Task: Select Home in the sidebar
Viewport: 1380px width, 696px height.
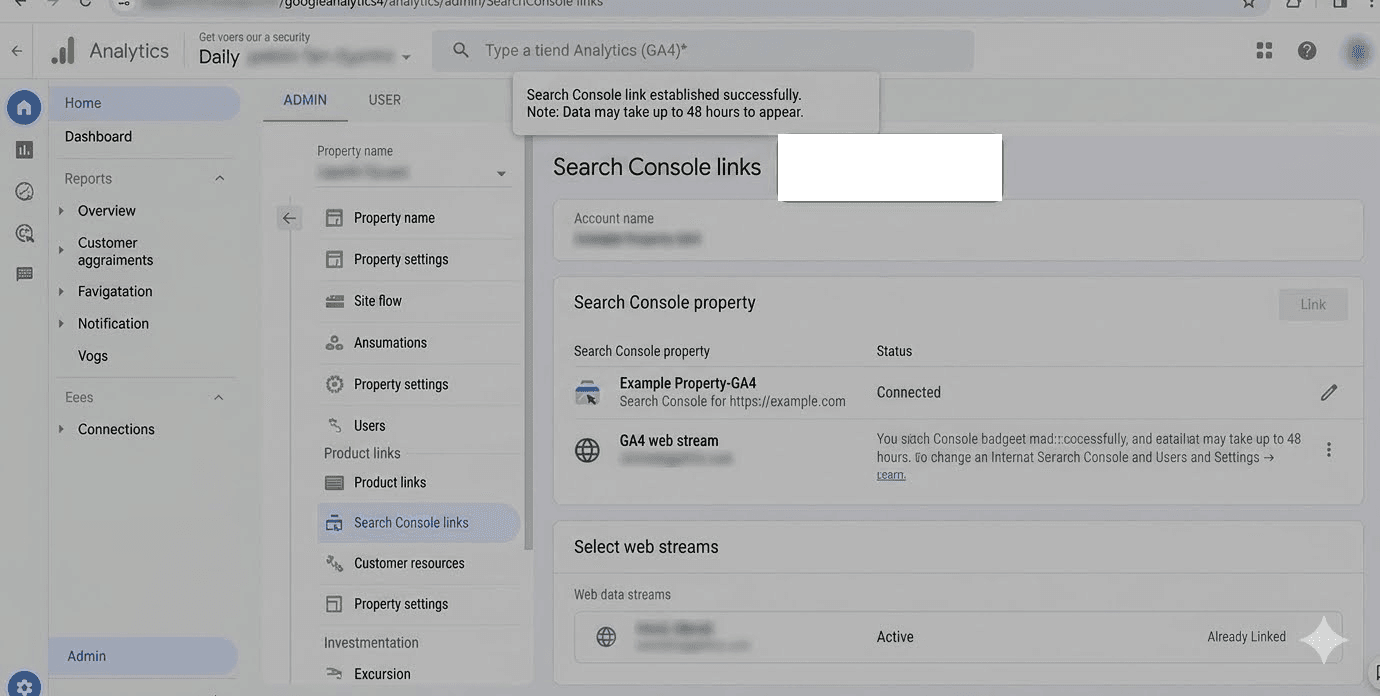Action: [144, 103]
